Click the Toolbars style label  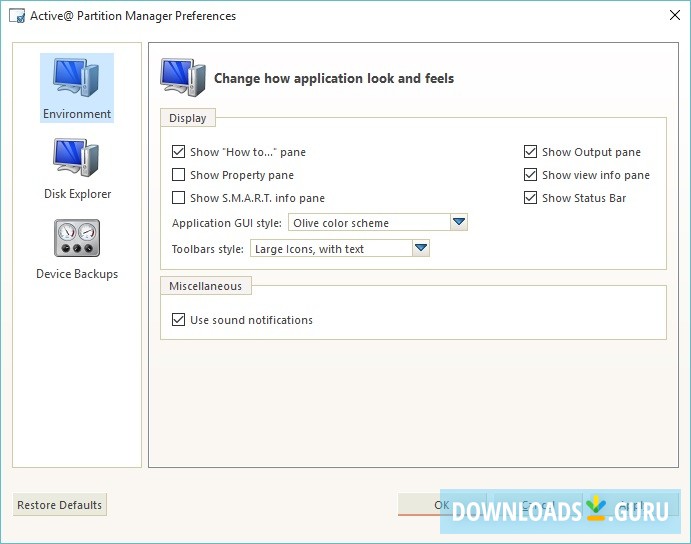[x=208, y=249]
